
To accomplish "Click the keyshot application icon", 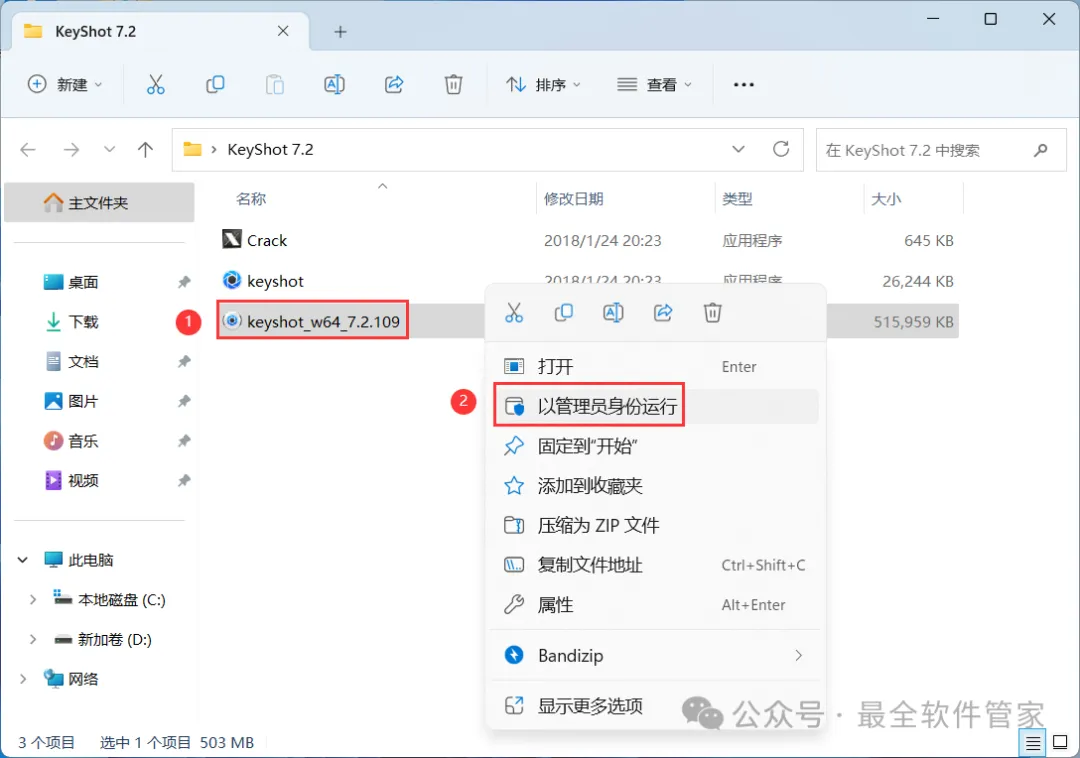I will tap(232, 280).
